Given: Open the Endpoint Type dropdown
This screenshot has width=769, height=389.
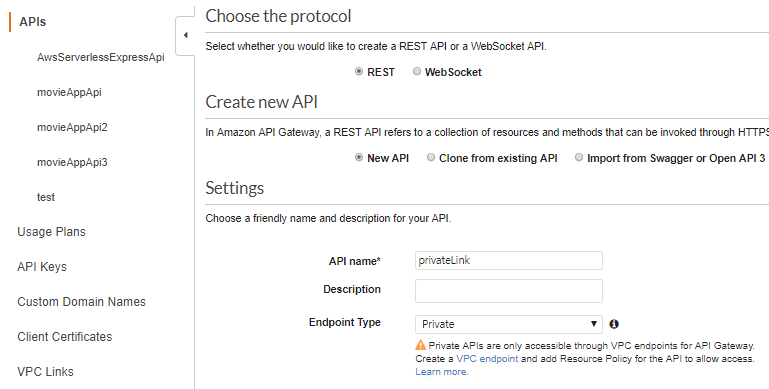Looking at the screenshot, I should click(x=509, y=324).
